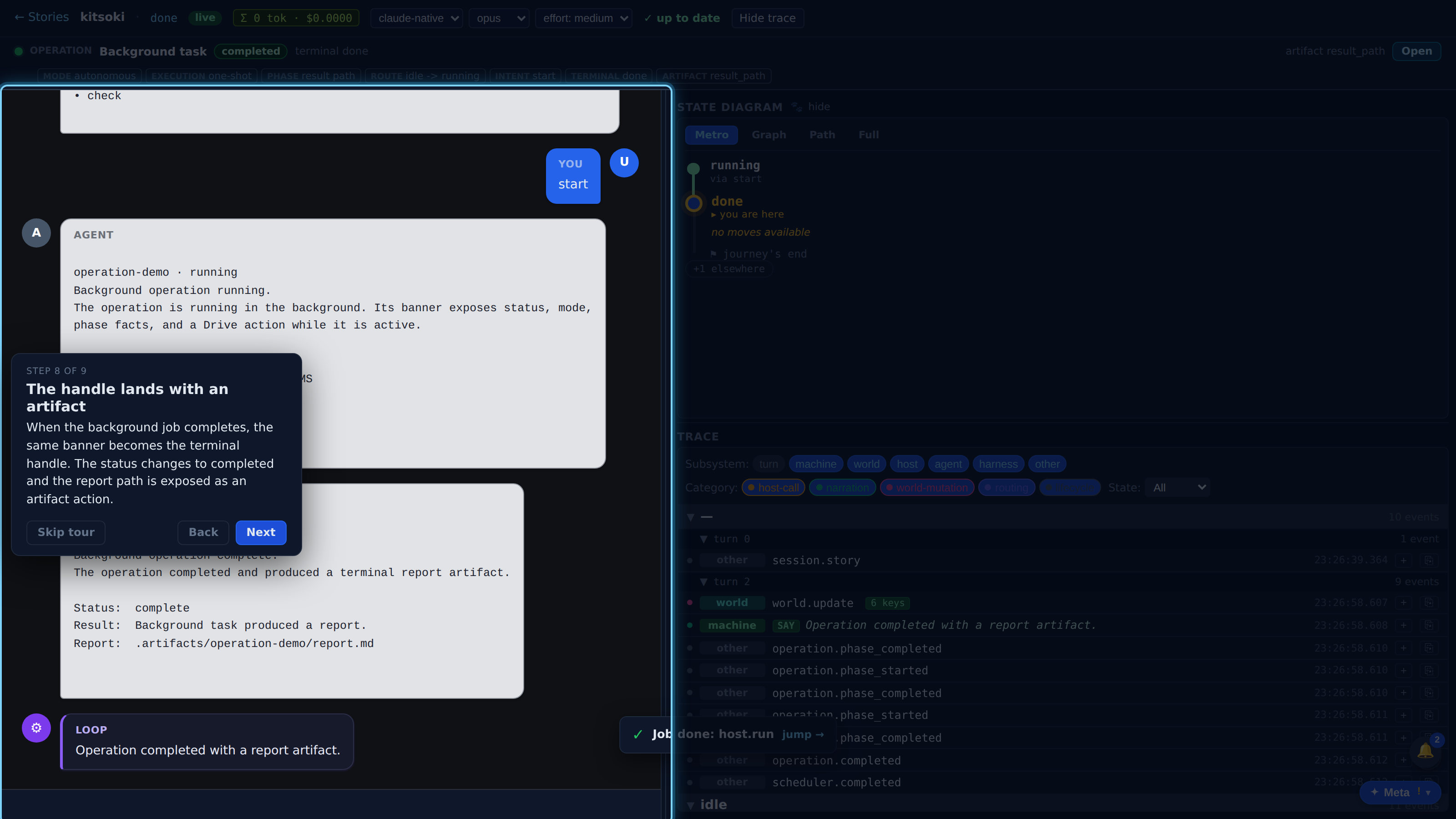Open the artifact result_path
Screen dimensions: 1456x819
(x=1416, y=51)
